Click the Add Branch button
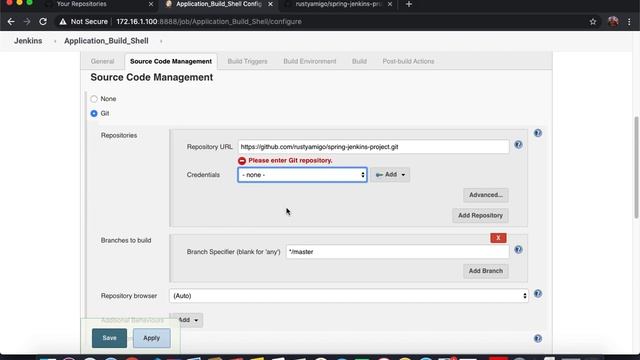 (485, 271)
